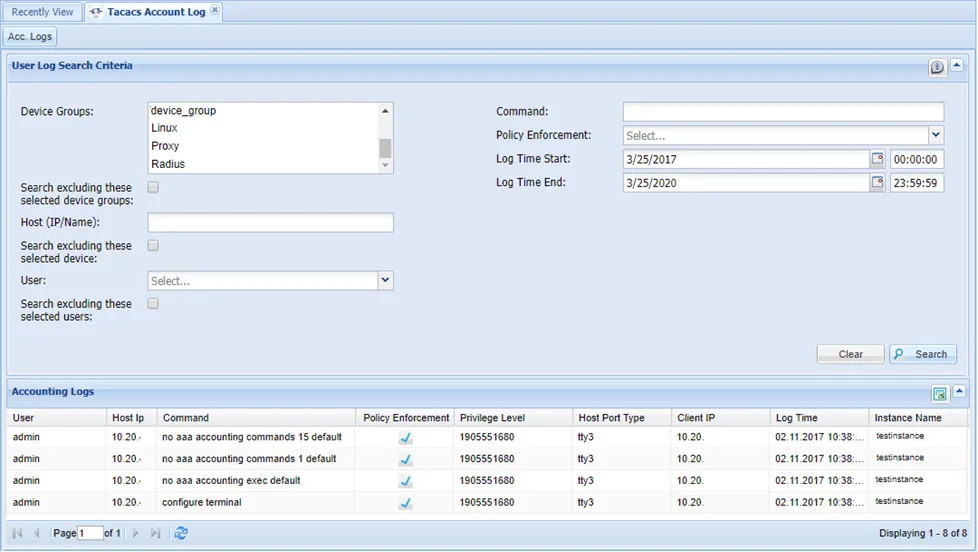Go to last page of Accounting Logs
Viewport: 978px width, 552px height.
coord(155,533)
